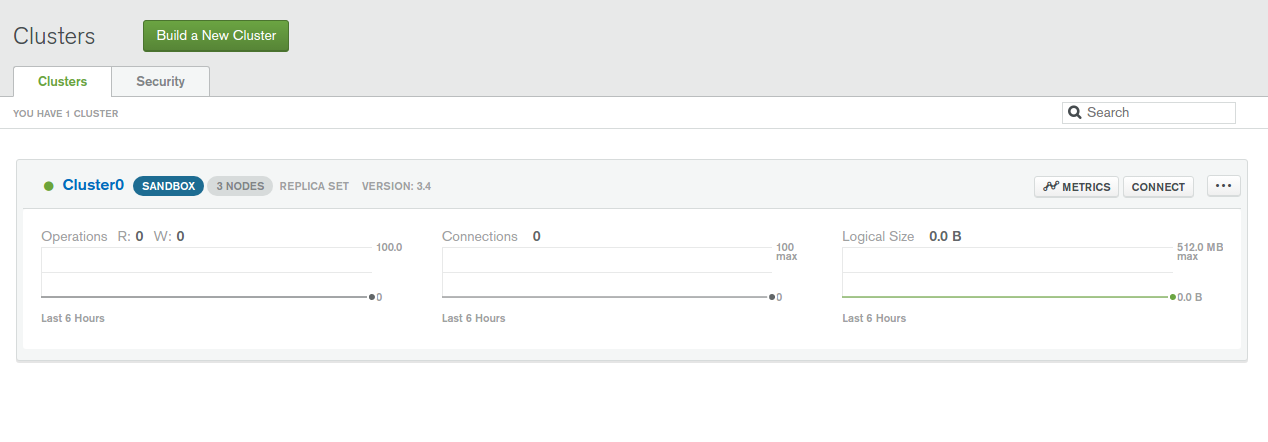
Task: Click the metrics chart icon
Action: 1050,187
